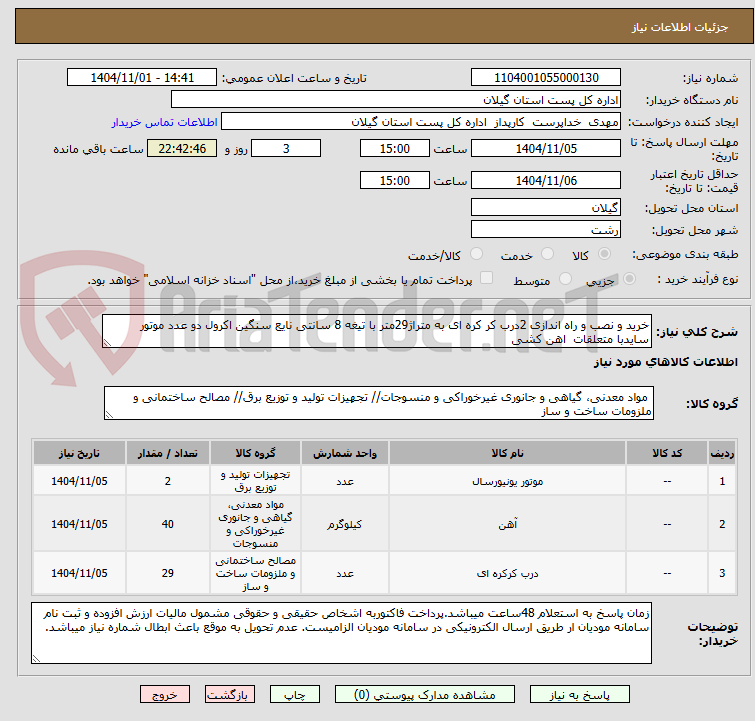Click اطلاعات کالاهای مورد نیاز section title

[665, 362]
